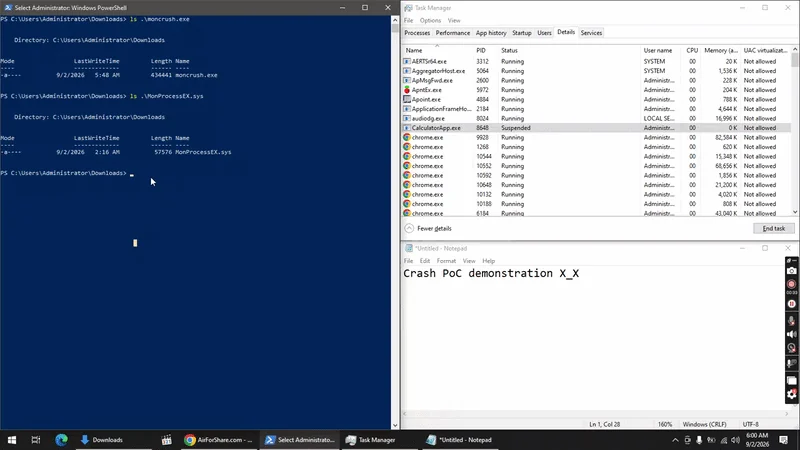Switch to the Users tab

click(544, 33)
